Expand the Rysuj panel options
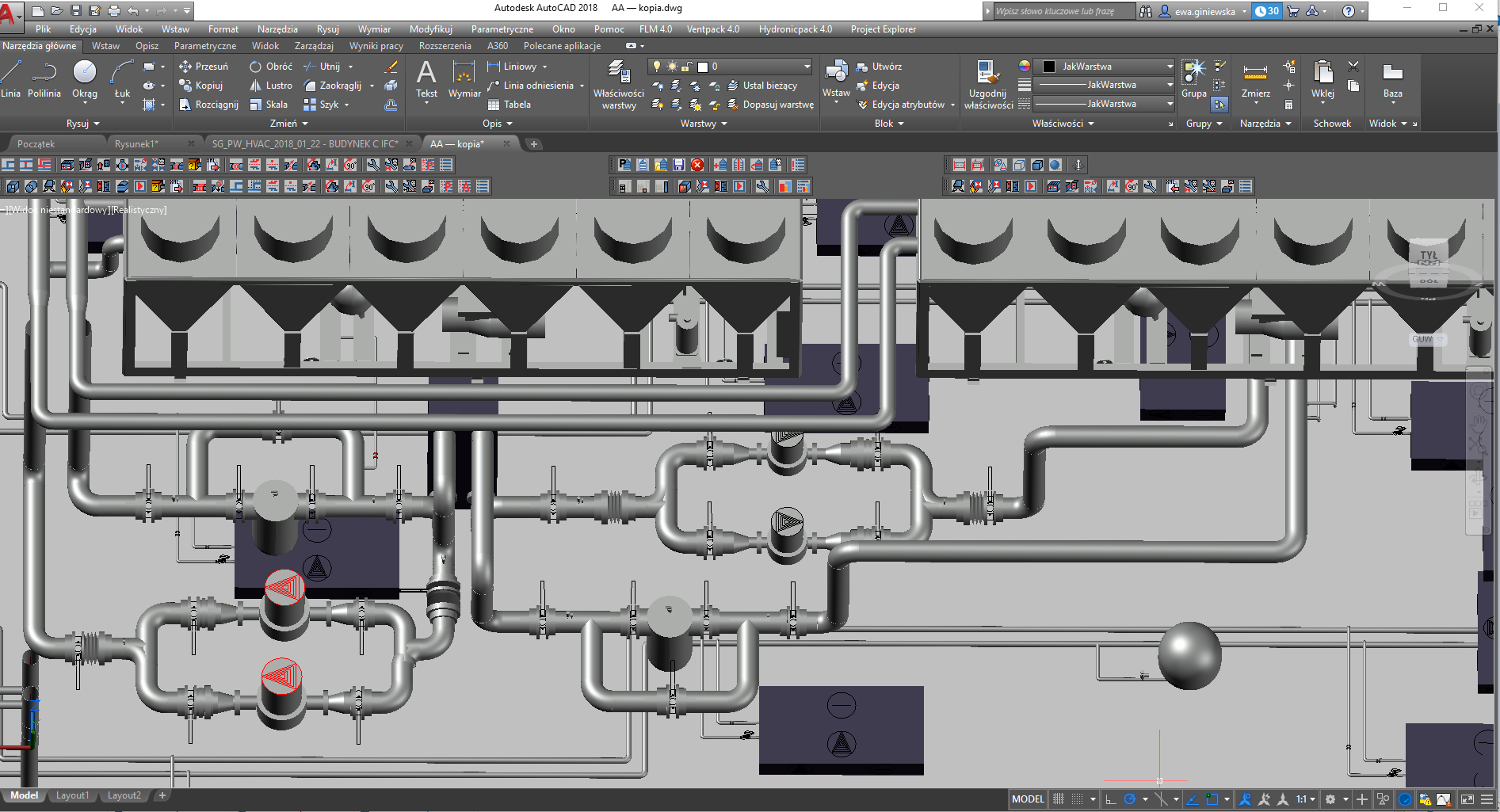The width and height of the screenshot is (1500, 812). point(83,124)
